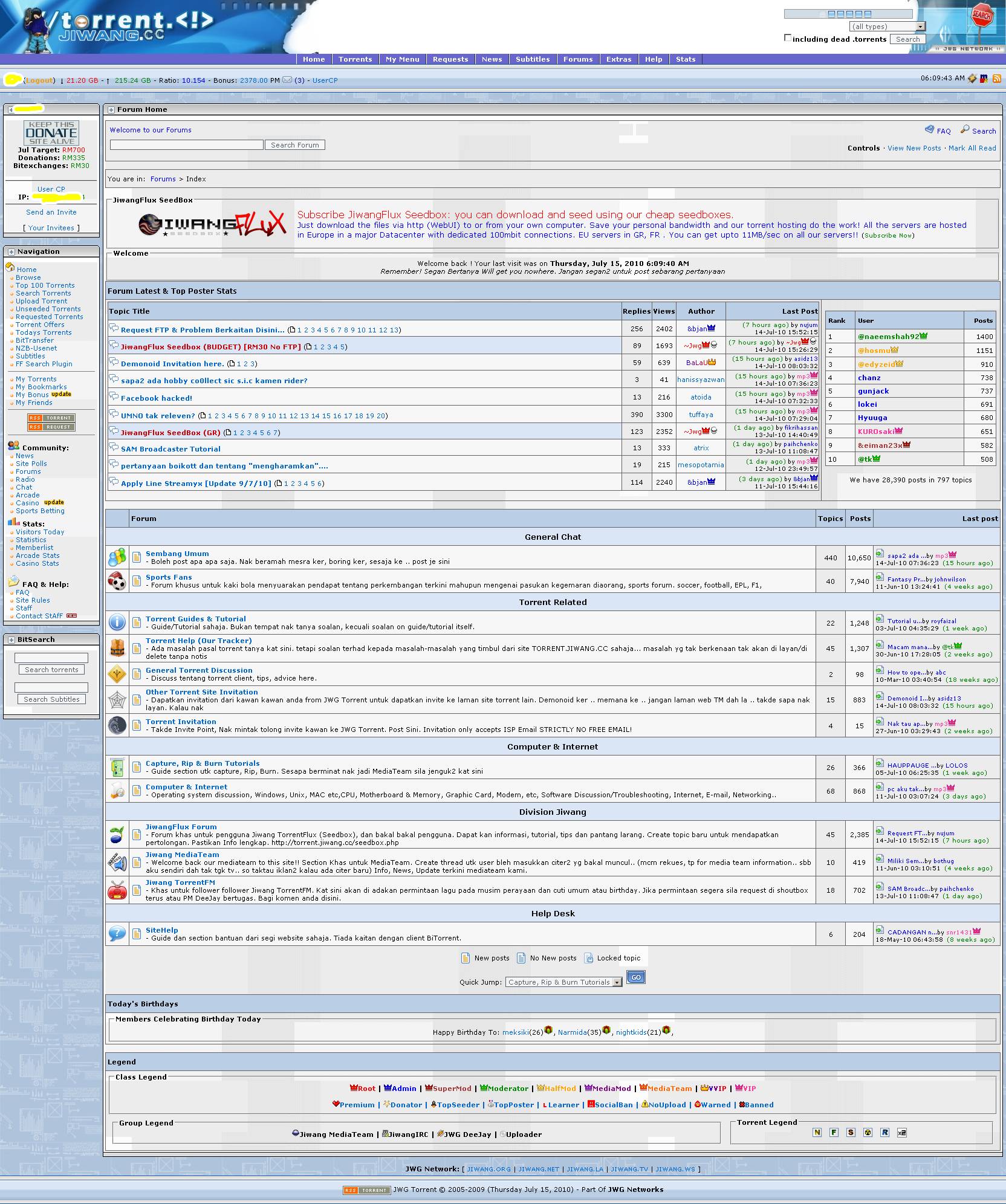Click the GO quick jump button
The width and height of the screenshot is (1006, 1204).
635,977
